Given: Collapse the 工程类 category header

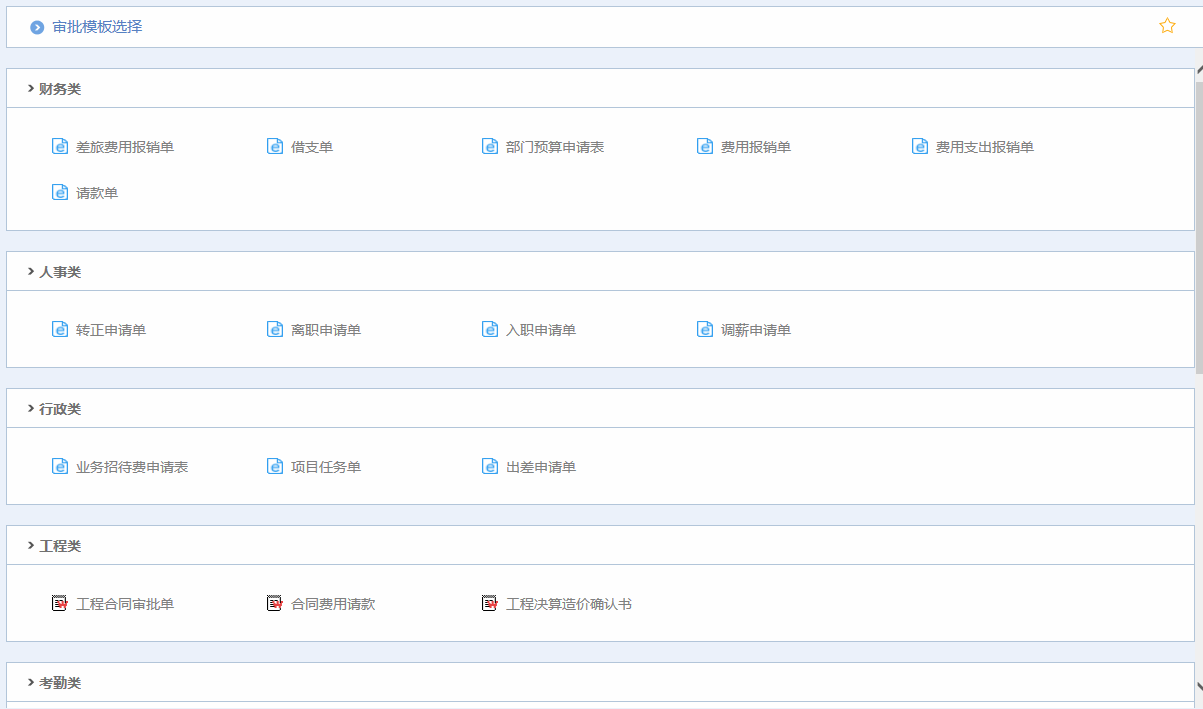Looking at the screenshot, I should point(31,546).
